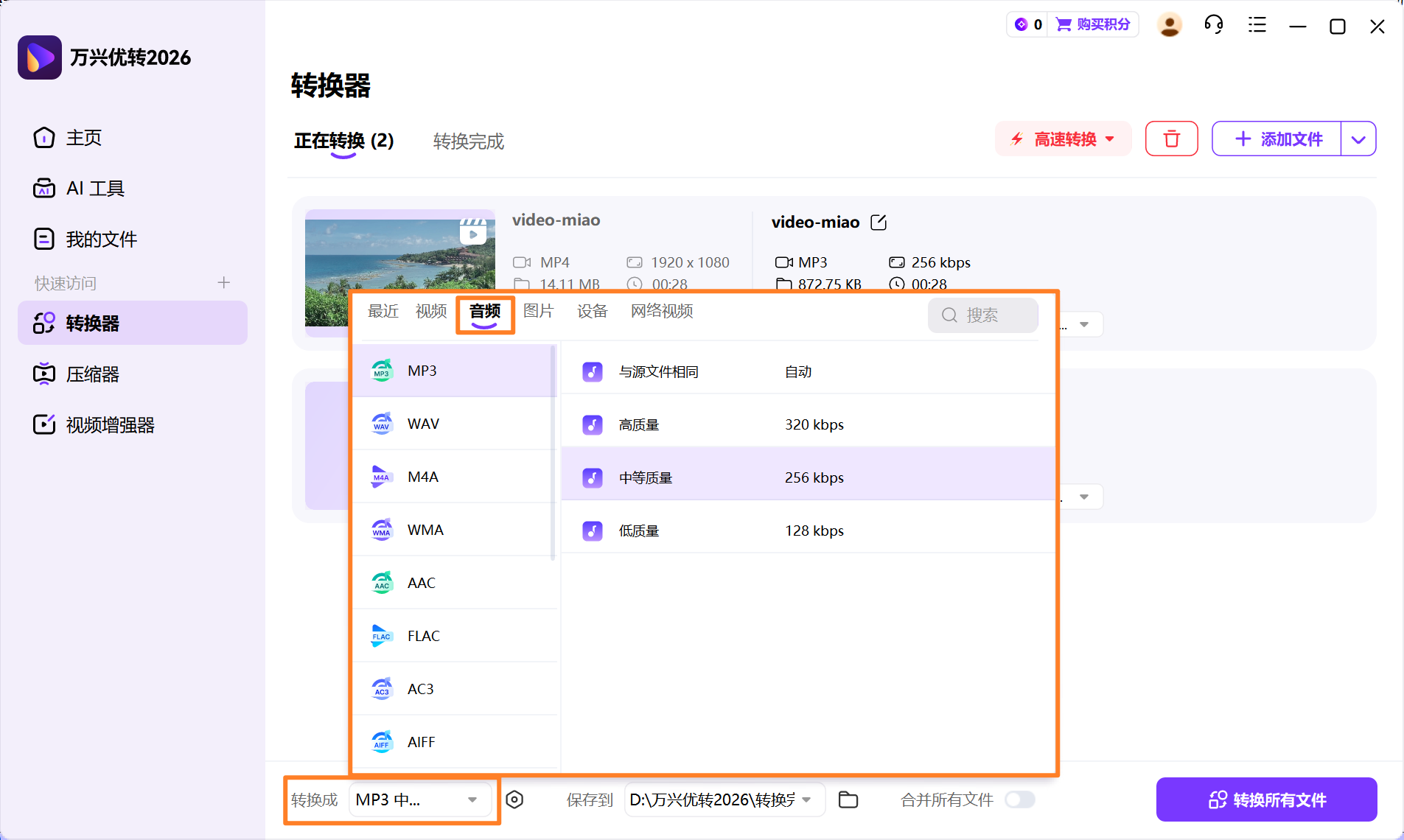Click the user avatar icon
Screen dimensions: 1404x840
click(x=1169, y=24)
